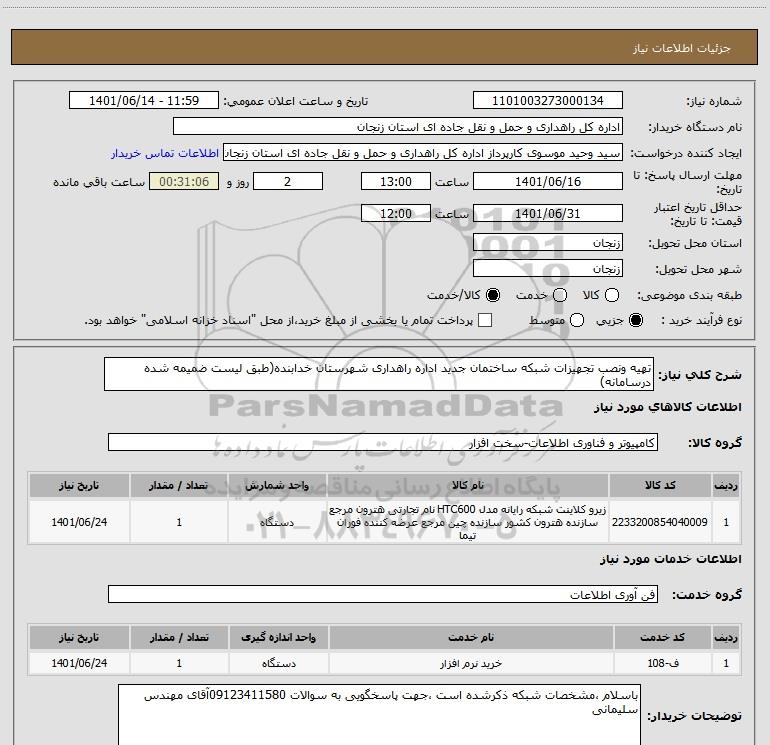Click the شهر محل تحویل field زنجان
This screenshot has width=770, height=745.
[x=548, y=269]
